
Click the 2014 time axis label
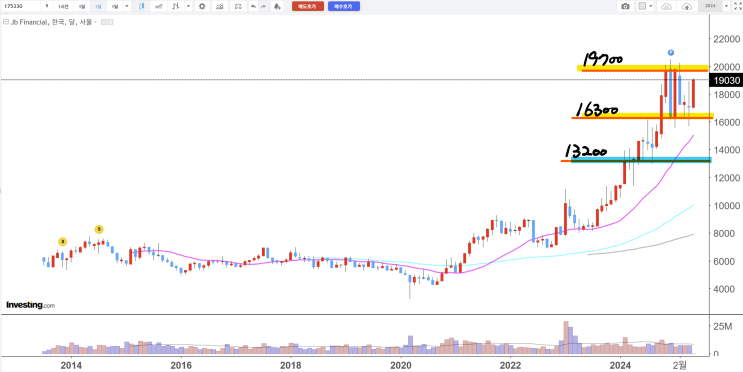click(72, 365)
